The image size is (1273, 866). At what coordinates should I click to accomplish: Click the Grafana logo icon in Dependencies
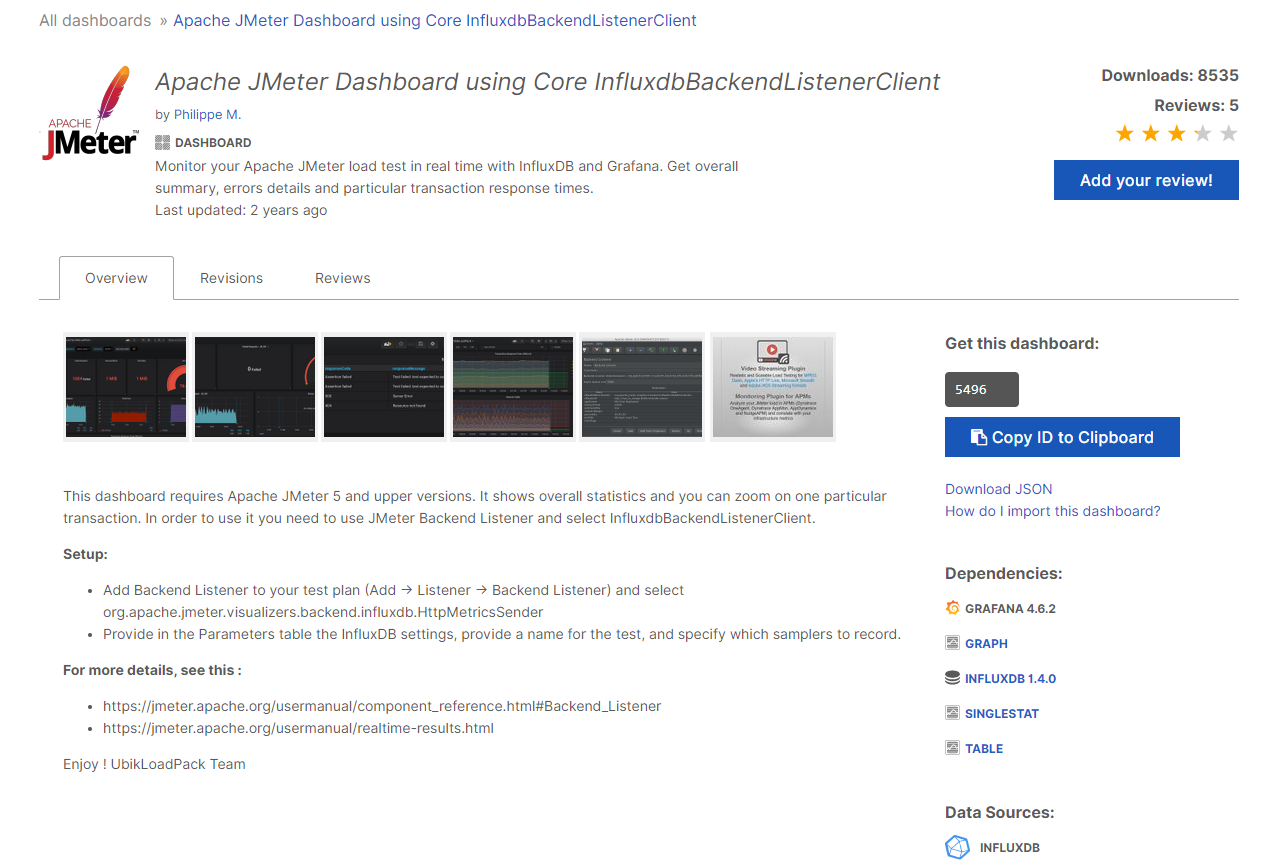point(952,608)
